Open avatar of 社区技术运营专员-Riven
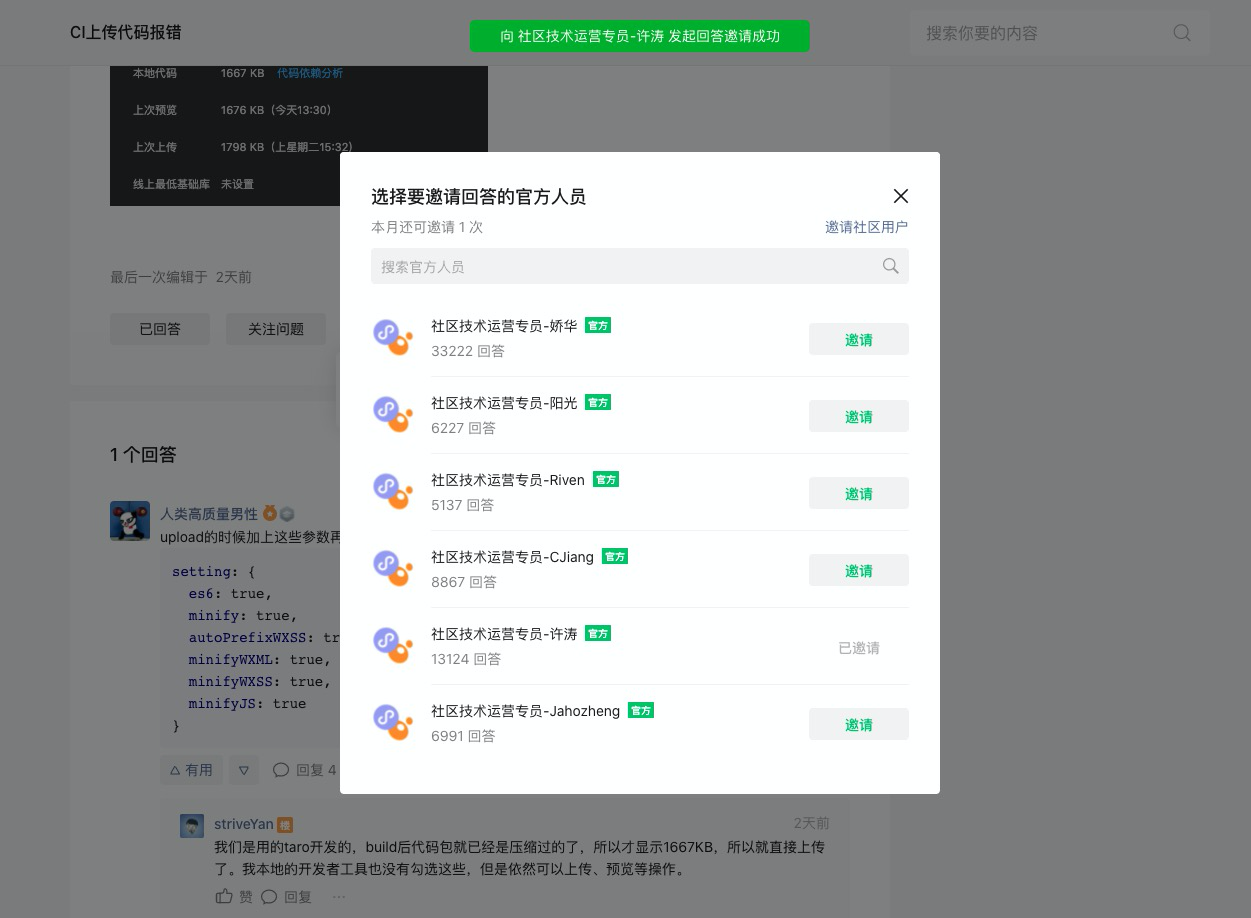1251x918 pixels. [393, 491]
